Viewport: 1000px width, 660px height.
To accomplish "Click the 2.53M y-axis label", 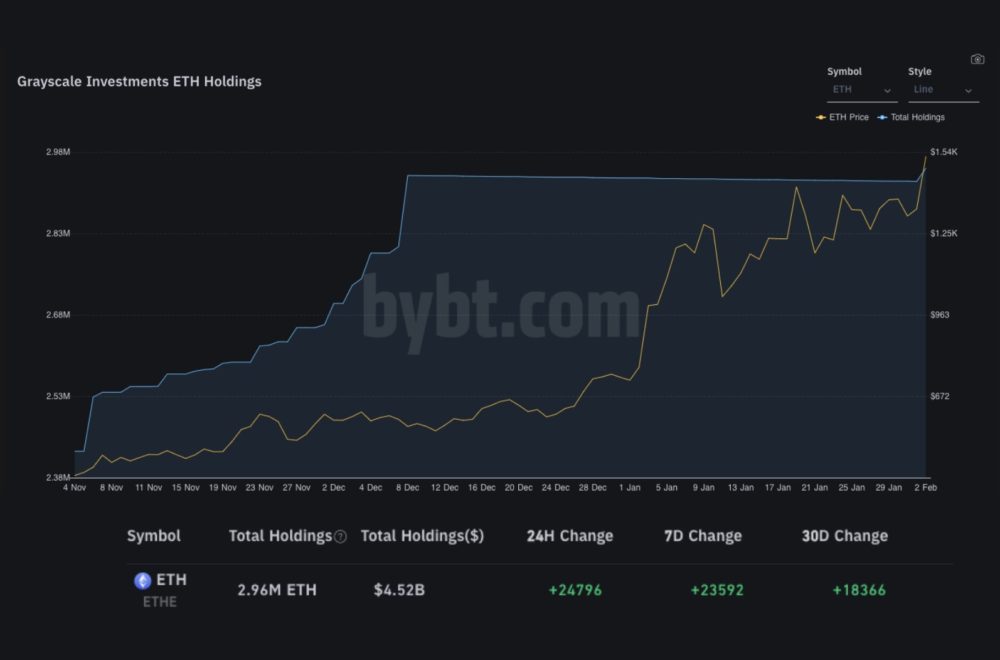I will coord(58,397).
